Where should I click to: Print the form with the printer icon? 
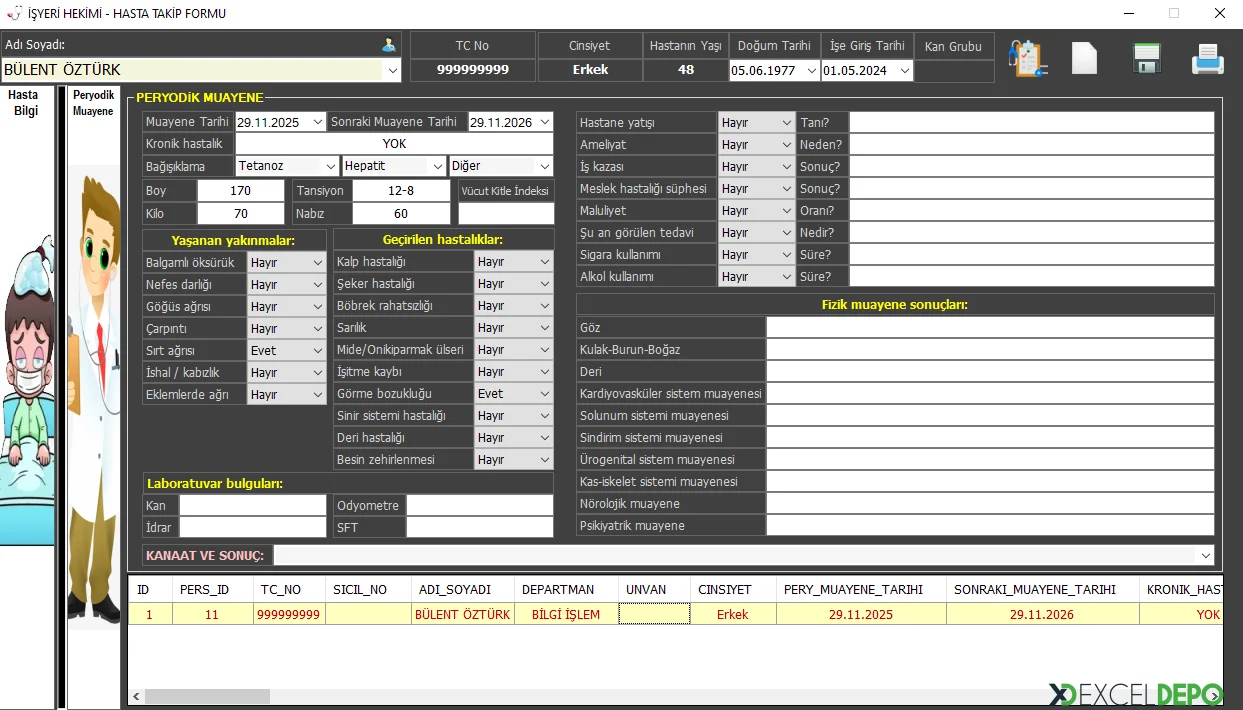tap(1207, 60)
